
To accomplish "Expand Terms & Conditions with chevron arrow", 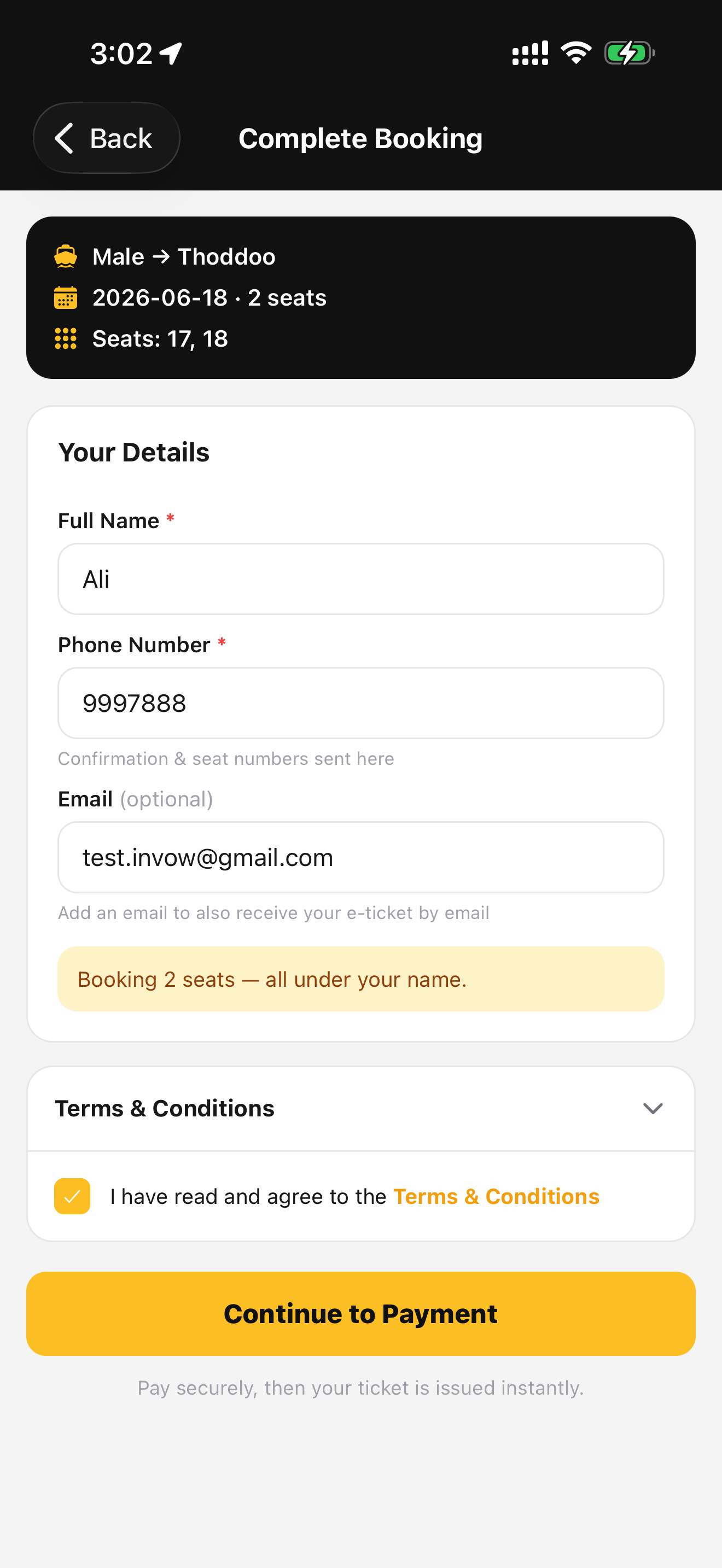I will tap(653, 1108).
